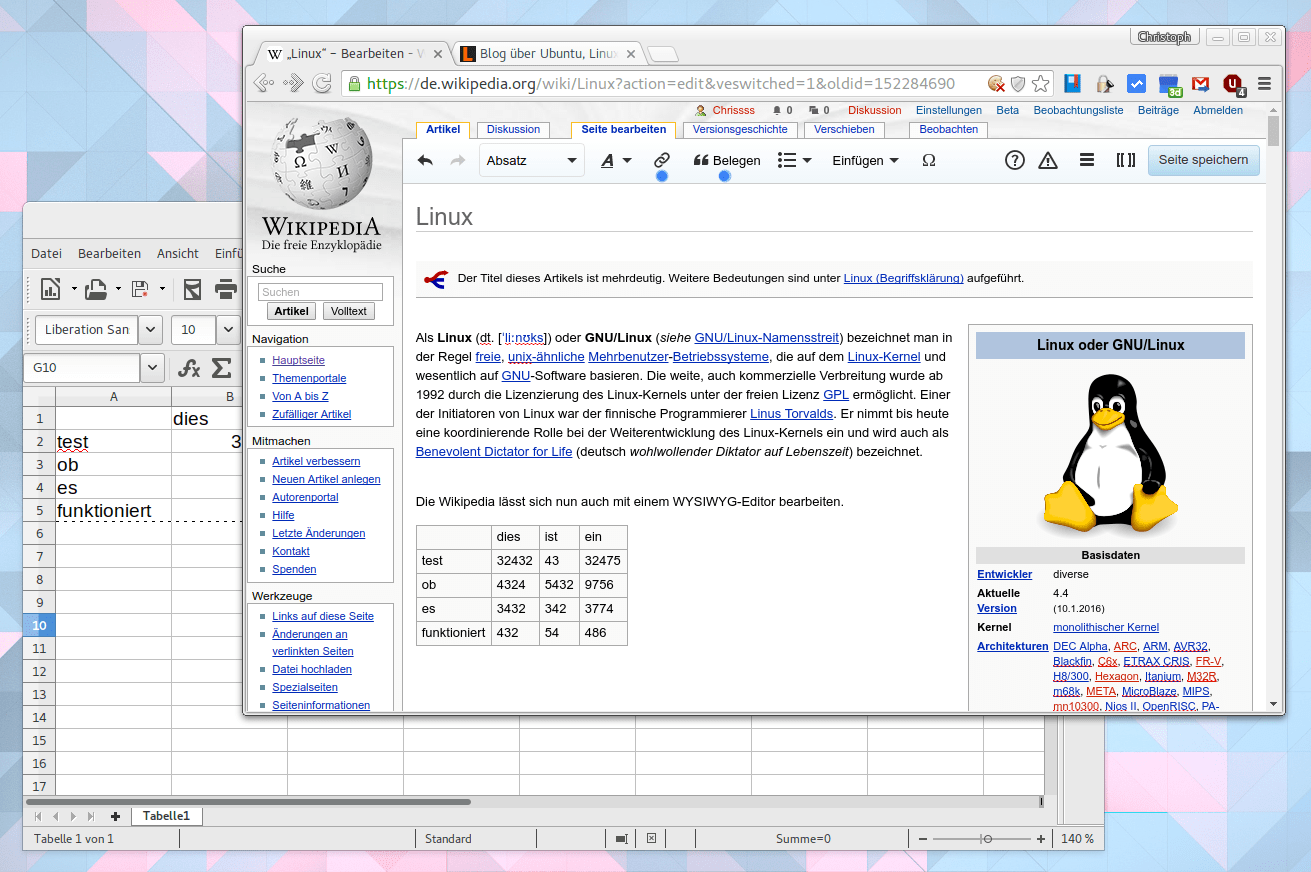1311x872 pixels.
Task: Insert special character via the Ω icon
Action: pyautogui.click(x=928, y=160)
